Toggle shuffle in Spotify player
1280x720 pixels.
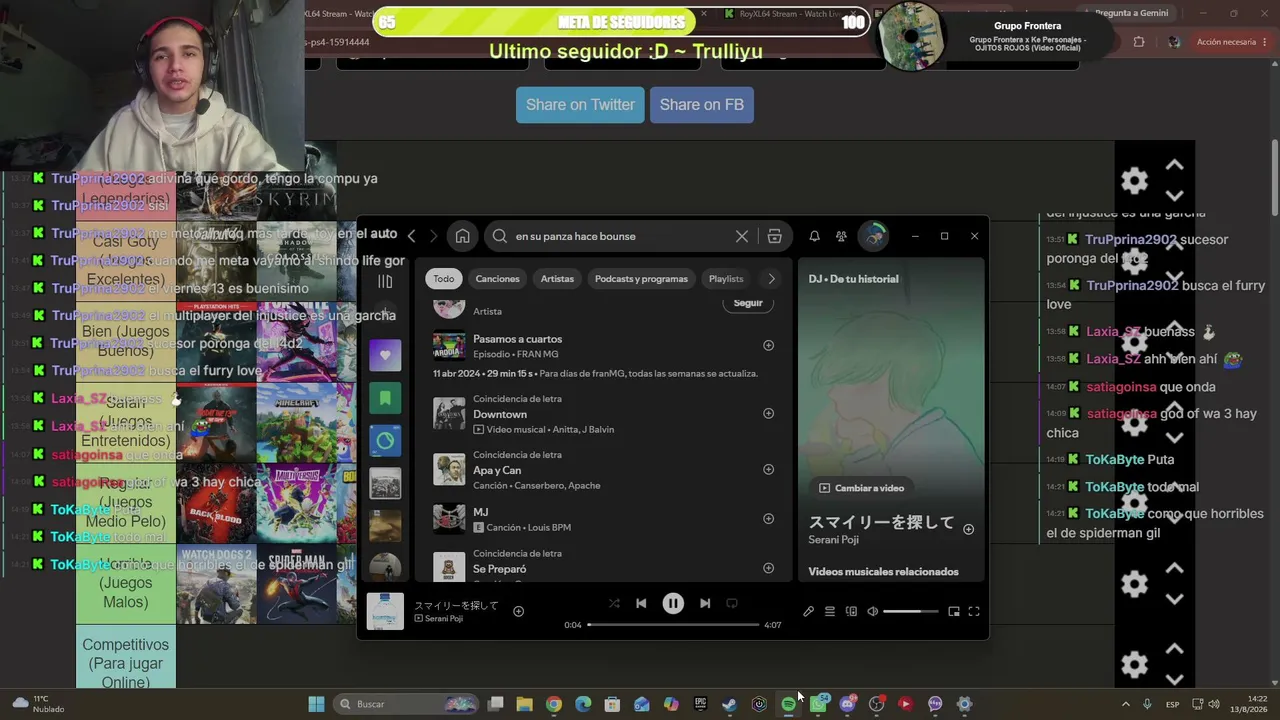614,603
